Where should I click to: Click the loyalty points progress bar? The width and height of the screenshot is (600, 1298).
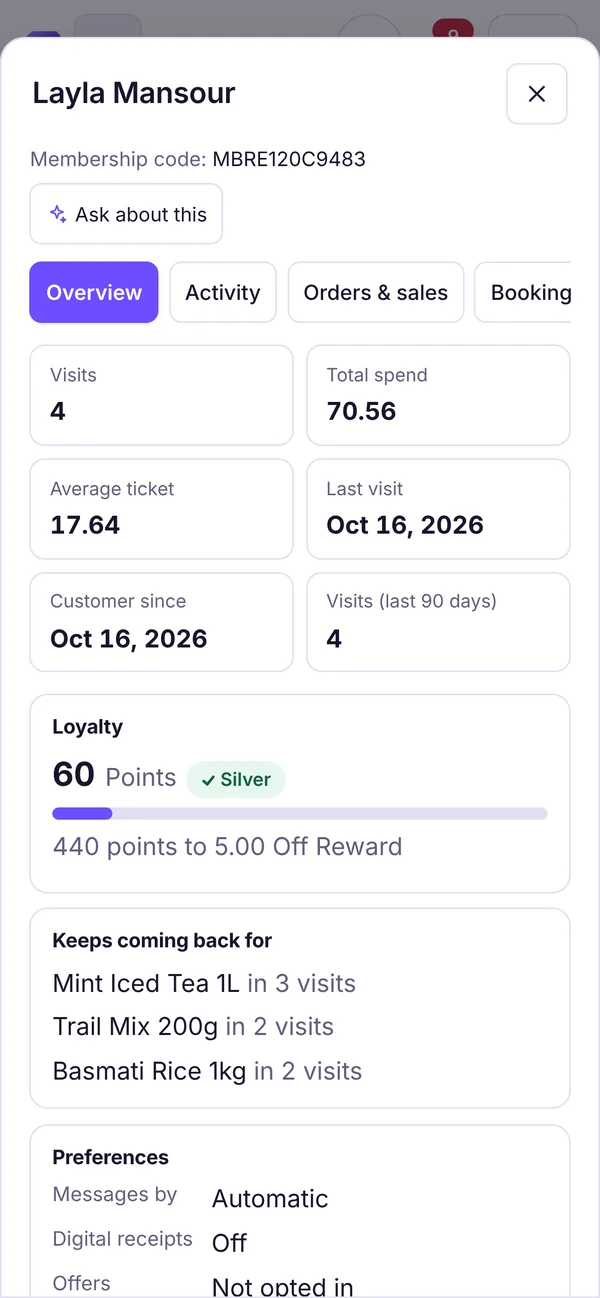pos(300,813)
